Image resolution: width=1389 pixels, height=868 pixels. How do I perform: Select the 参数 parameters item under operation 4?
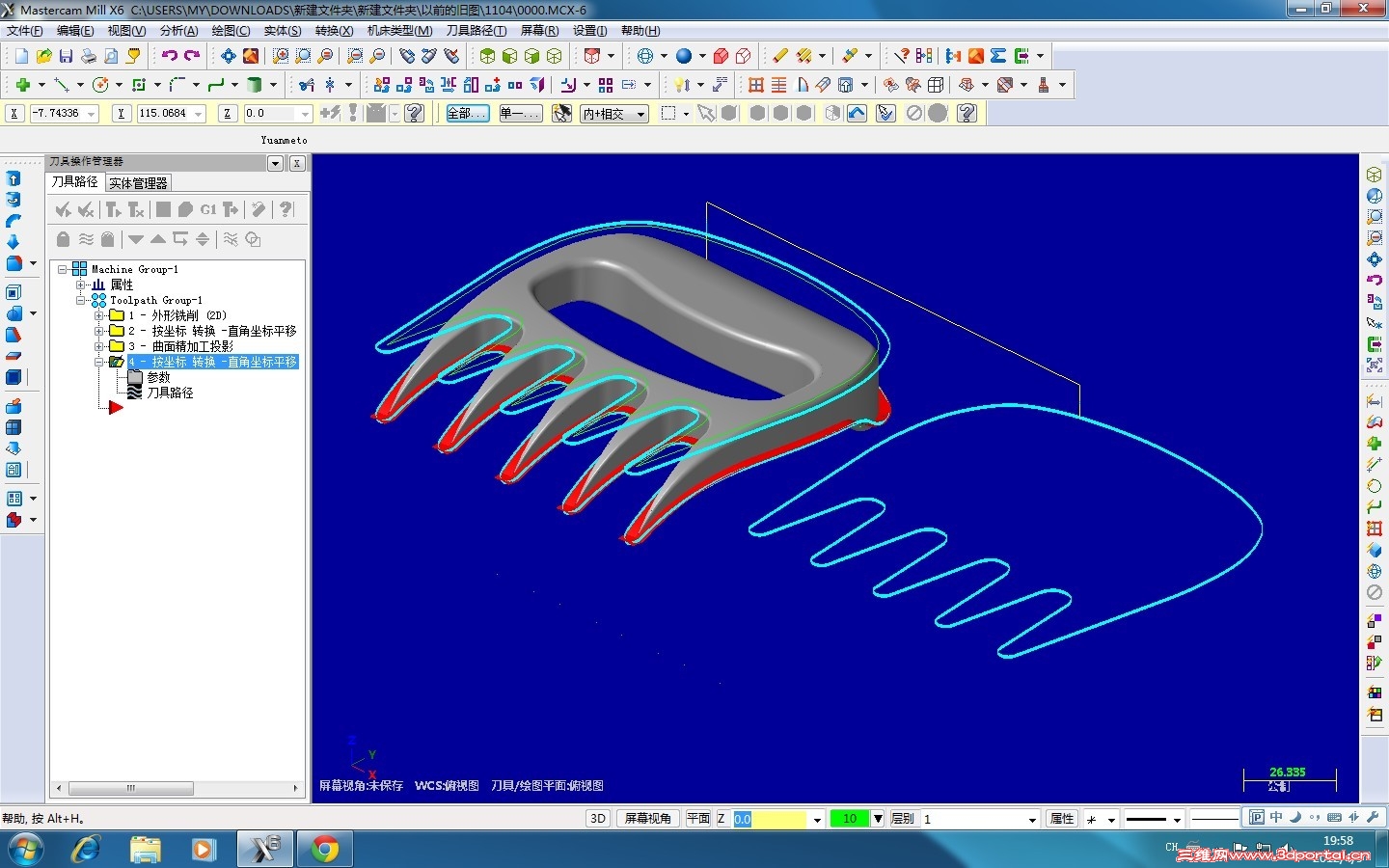click(x=158, y=377)
